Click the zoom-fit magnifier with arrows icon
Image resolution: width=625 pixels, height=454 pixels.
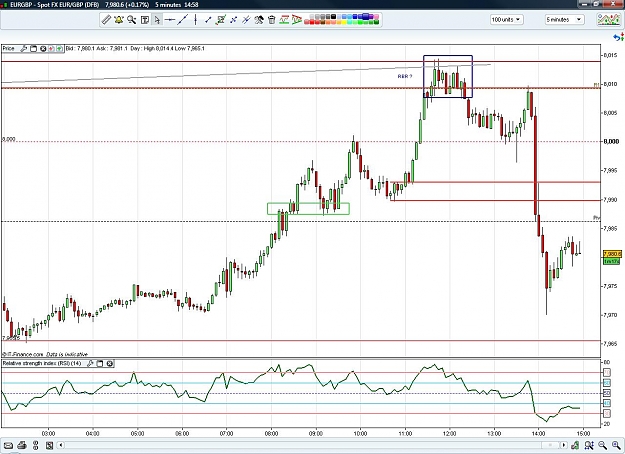tap(589, 445)
